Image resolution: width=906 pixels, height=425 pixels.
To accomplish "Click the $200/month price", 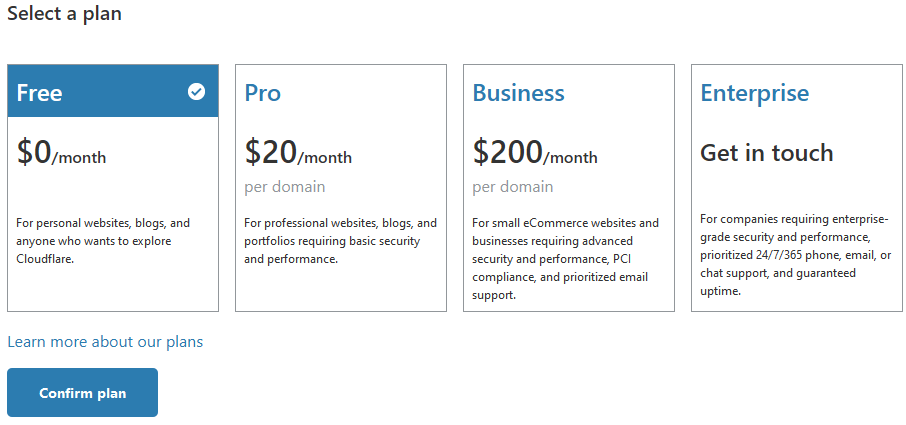I will pyautogui.click(x=535, y=153).
